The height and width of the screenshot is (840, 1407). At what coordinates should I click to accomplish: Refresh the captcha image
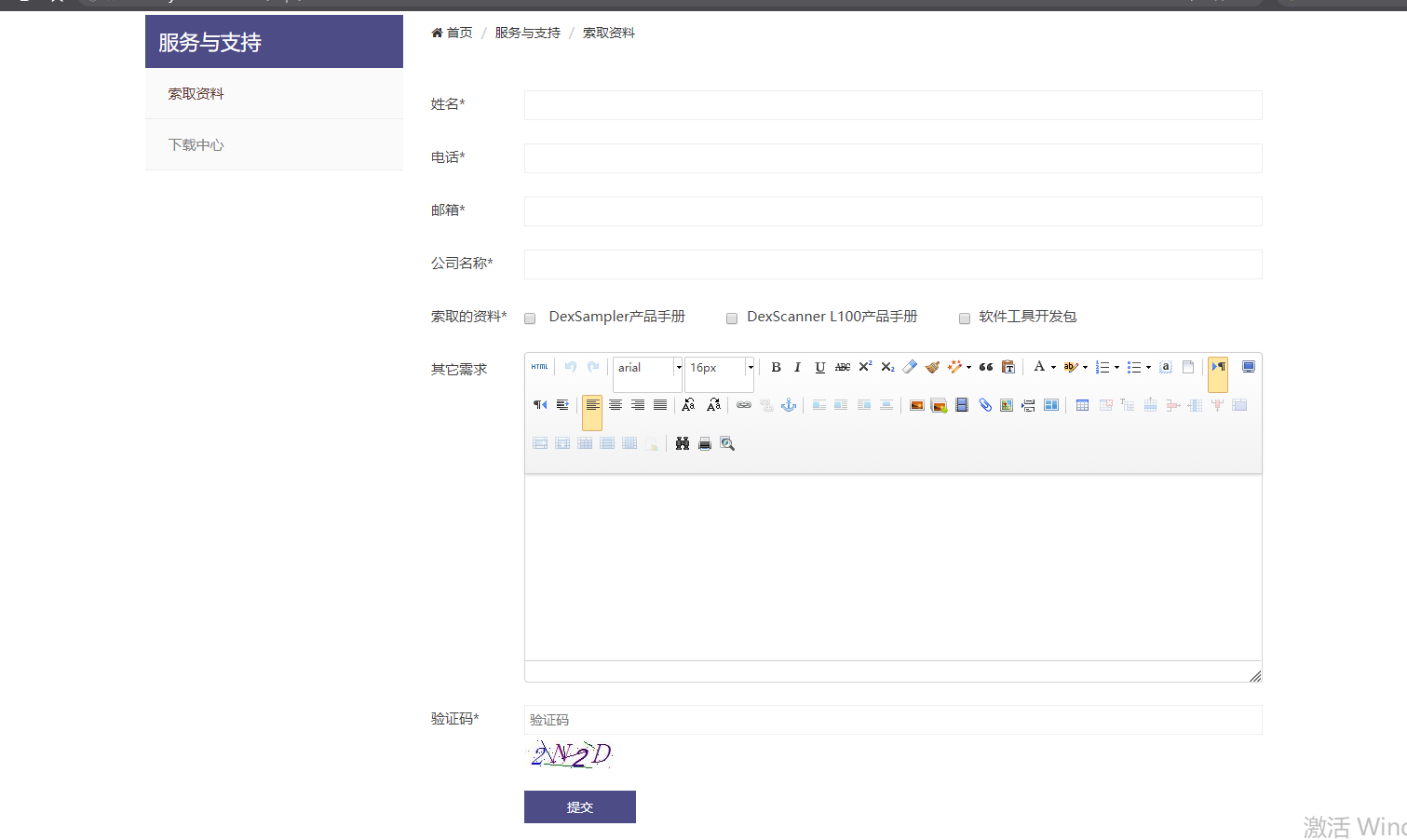[571, 753]
